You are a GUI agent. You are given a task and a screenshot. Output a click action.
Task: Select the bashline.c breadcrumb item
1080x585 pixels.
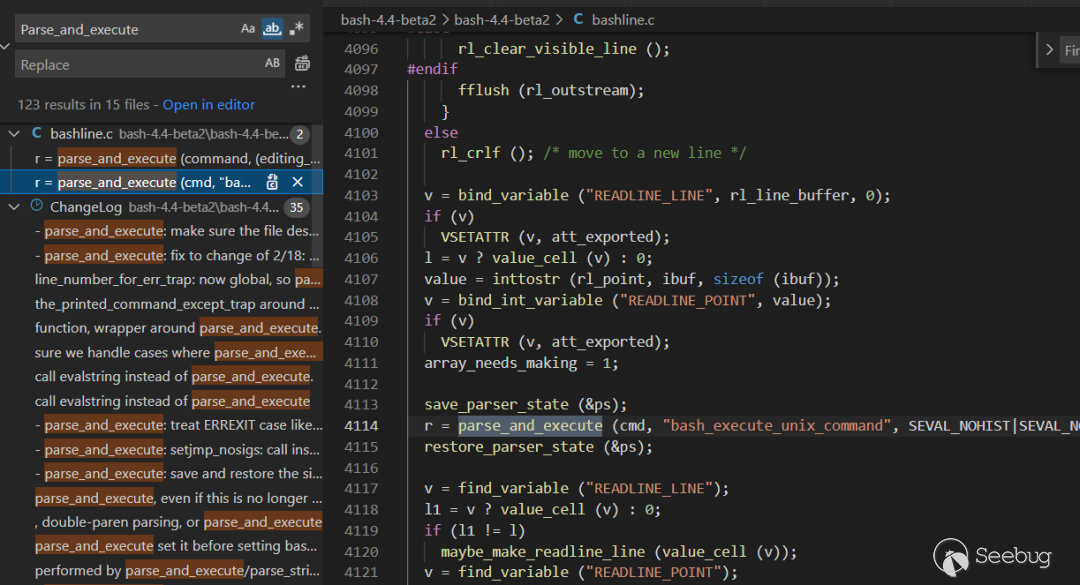(625, 19)
